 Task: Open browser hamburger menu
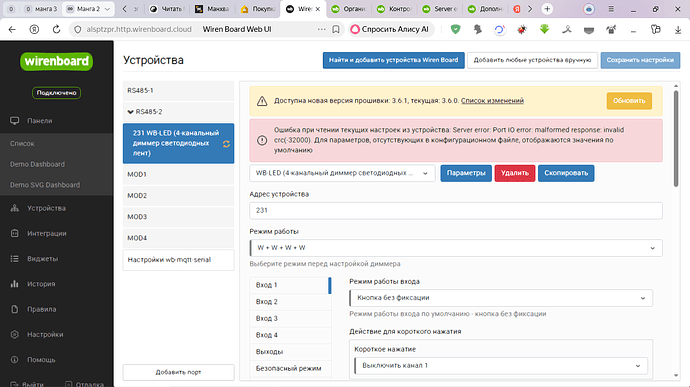pos(611,9)
